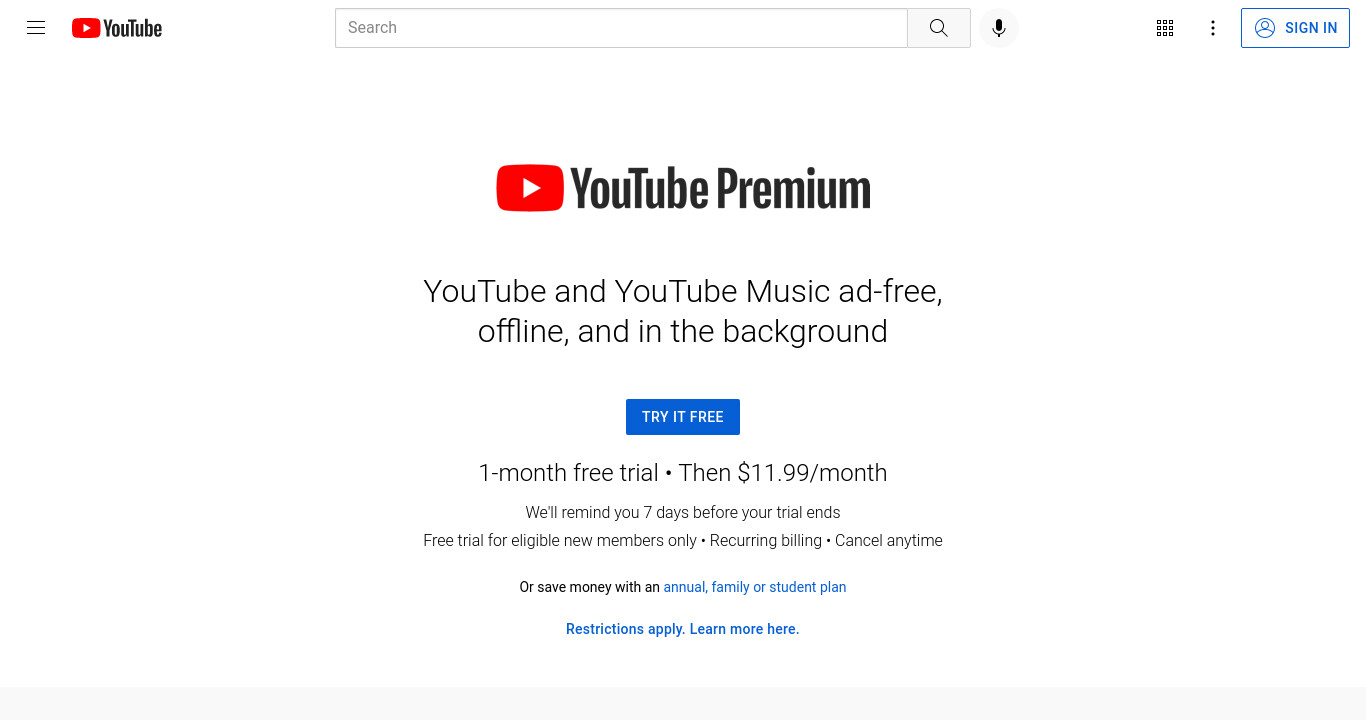Open the three-dot settings menu
Screen dimensions: 1366x720
click(1212, 28)
